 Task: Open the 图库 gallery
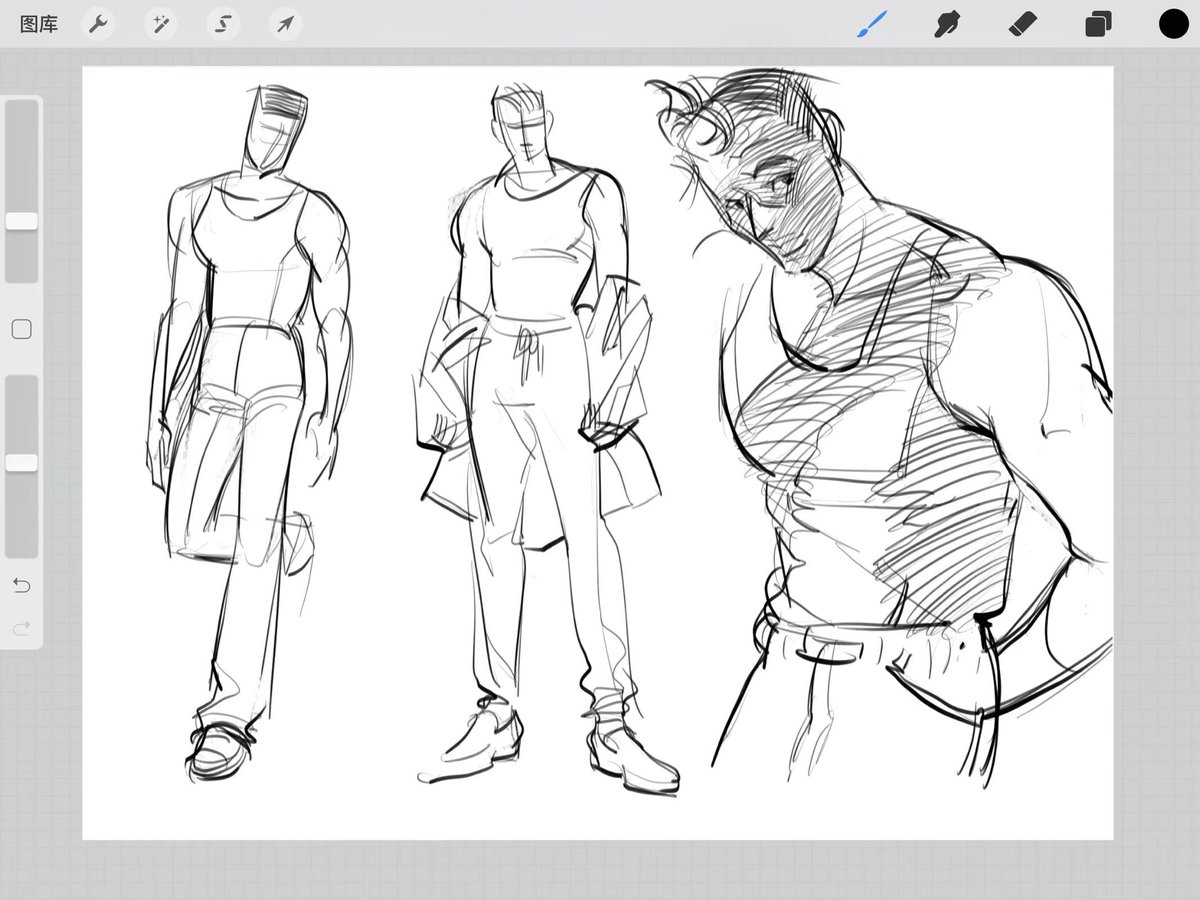tap(39, 24)
